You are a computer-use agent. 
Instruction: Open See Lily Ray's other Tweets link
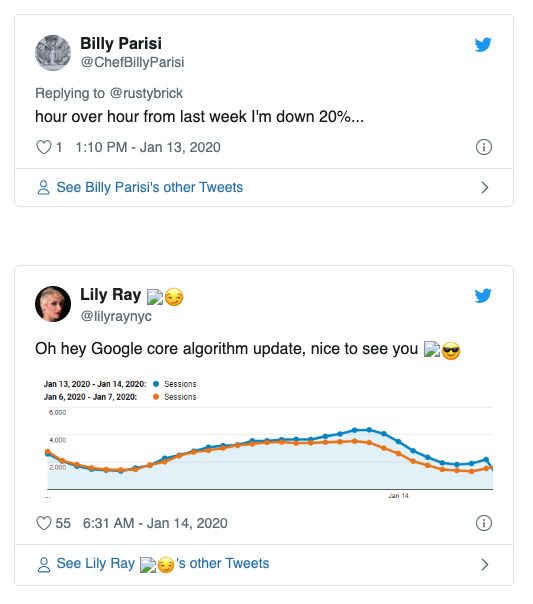point(163,564)
